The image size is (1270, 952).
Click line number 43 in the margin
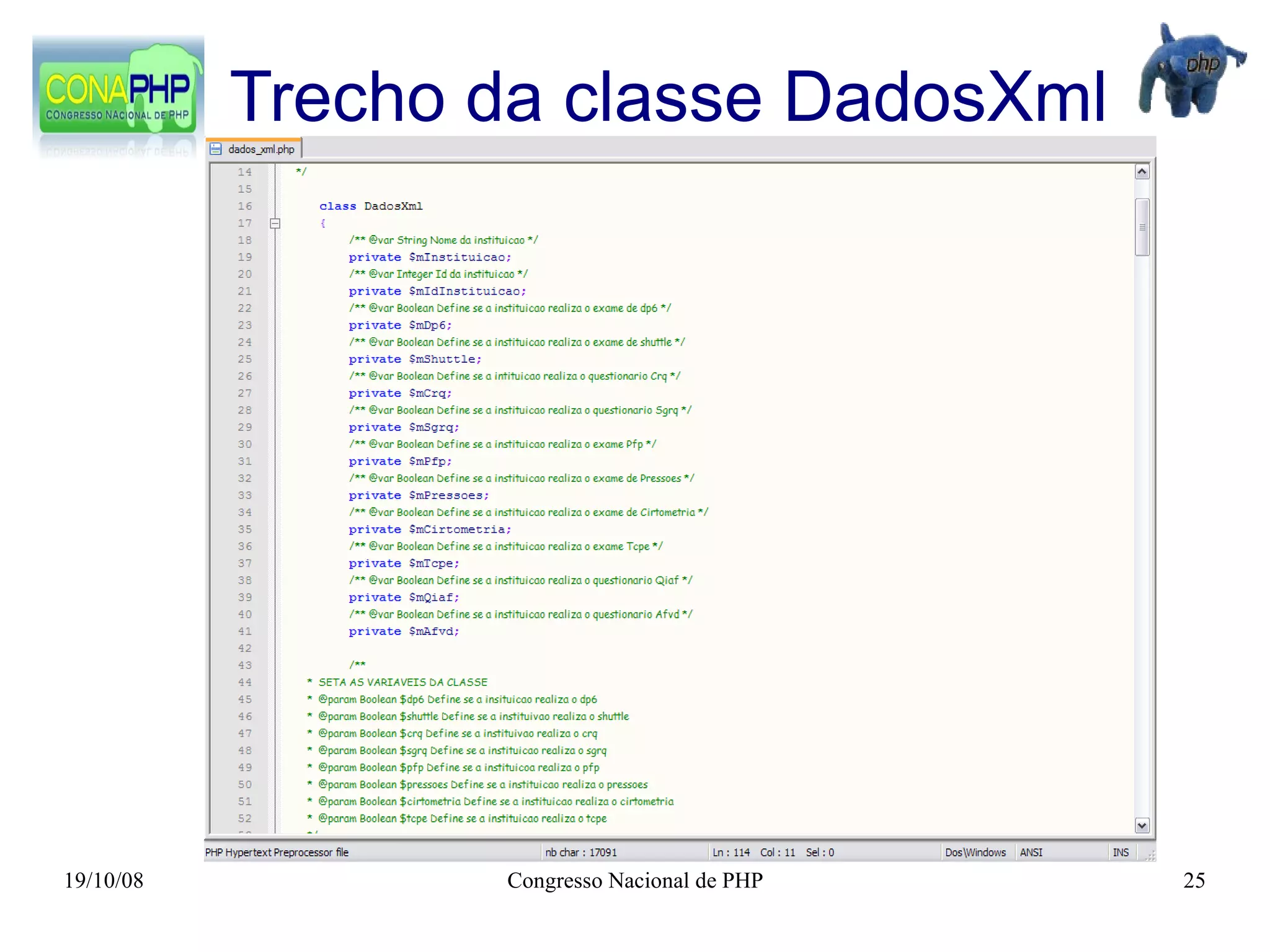coord(245,665)
